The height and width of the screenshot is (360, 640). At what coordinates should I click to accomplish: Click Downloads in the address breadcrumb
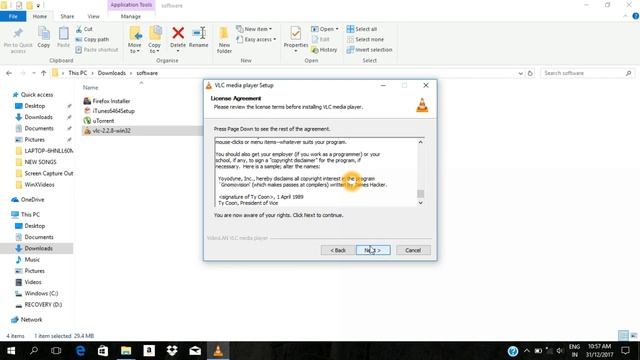pyautogui.click(x=111, y=73)
